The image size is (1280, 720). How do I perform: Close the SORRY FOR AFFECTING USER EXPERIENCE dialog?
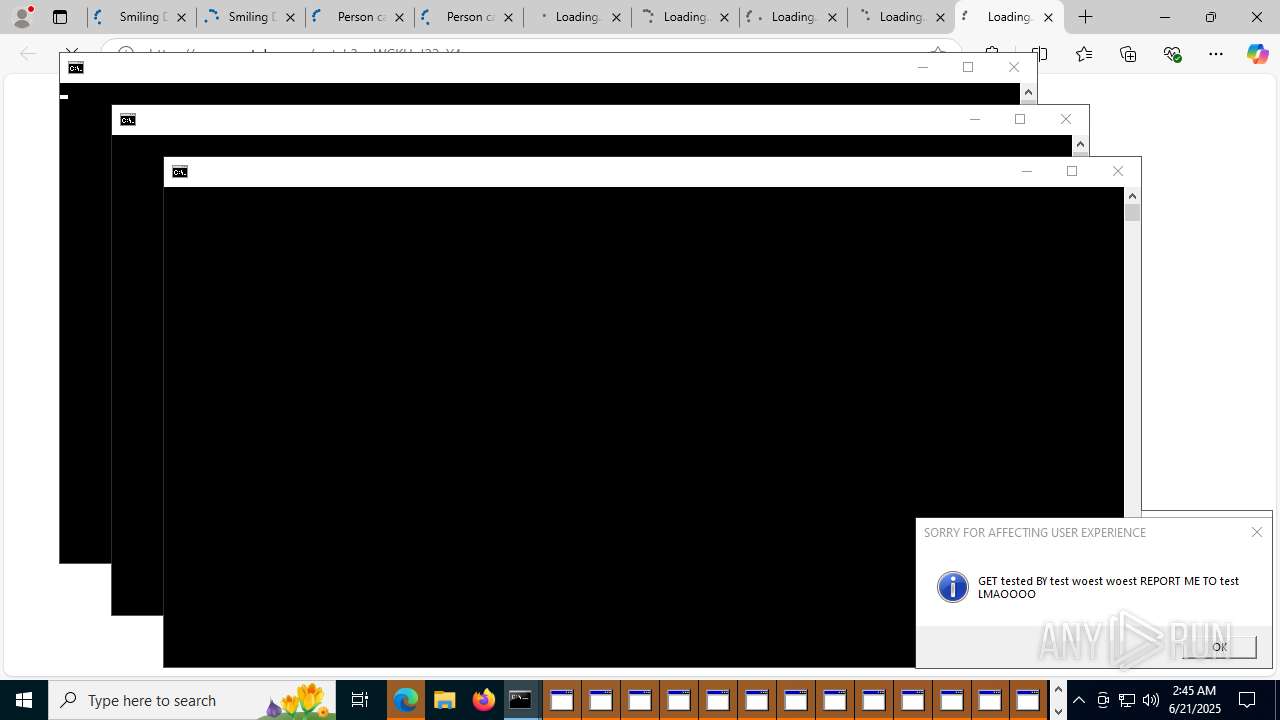click(x=1257, y=533)
